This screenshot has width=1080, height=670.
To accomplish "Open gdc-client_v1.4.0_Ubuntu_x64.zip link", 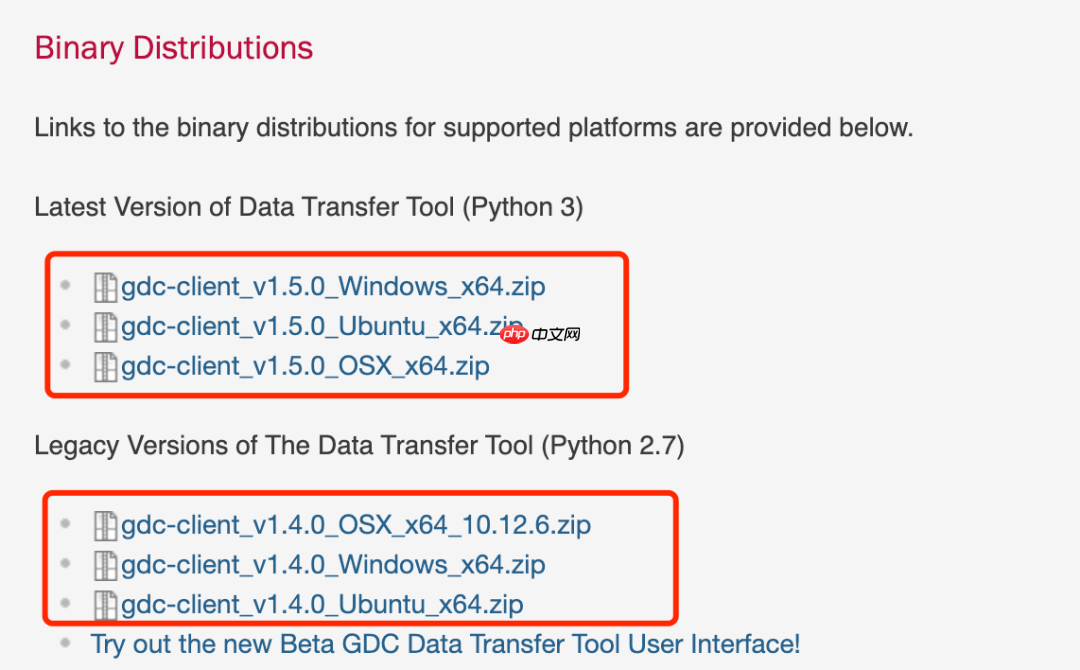I will pyautogui.click(x=322, y=605).
